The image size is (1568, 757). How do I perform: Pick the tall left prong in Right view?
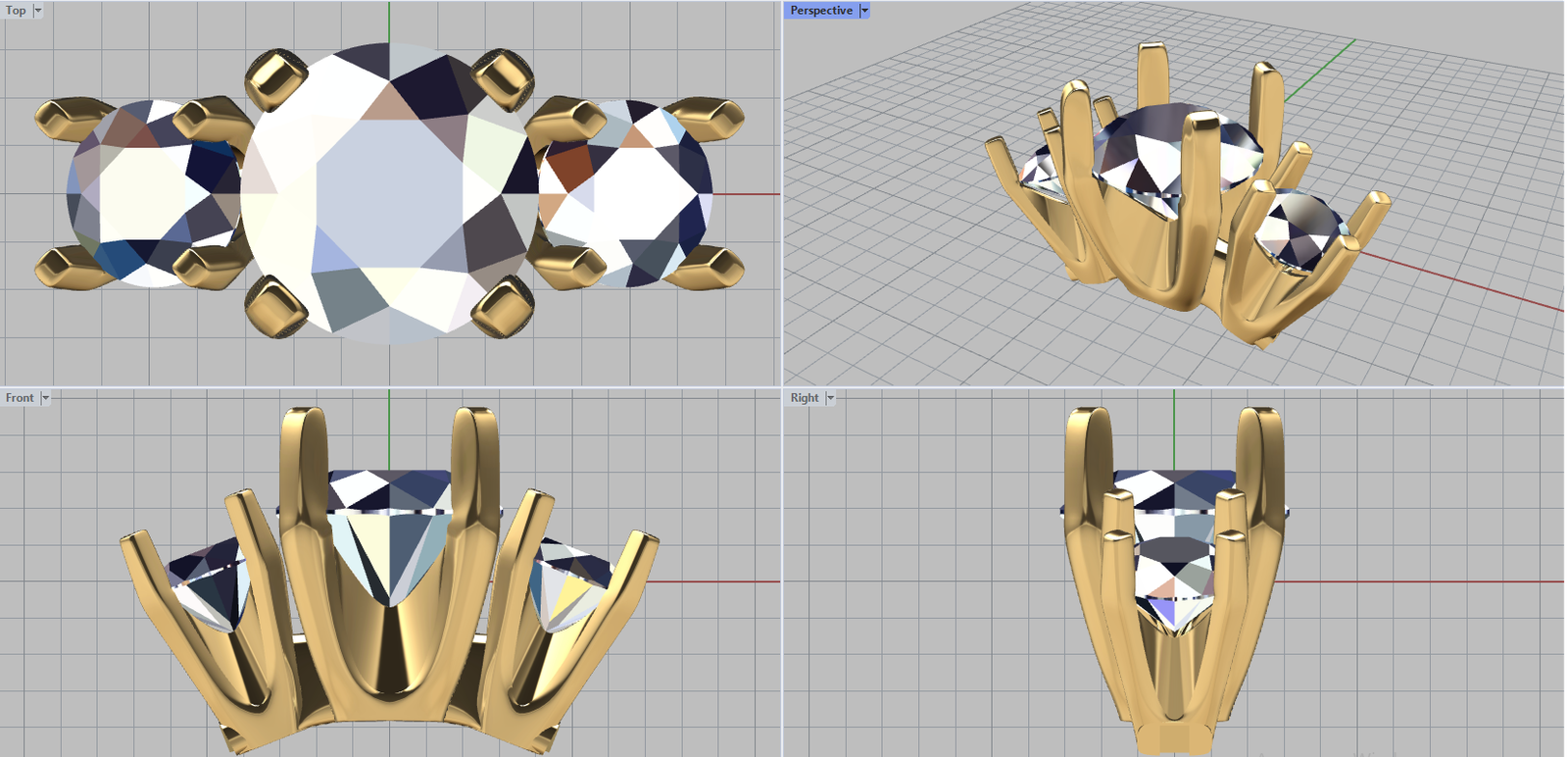(x=1088, y=490)
